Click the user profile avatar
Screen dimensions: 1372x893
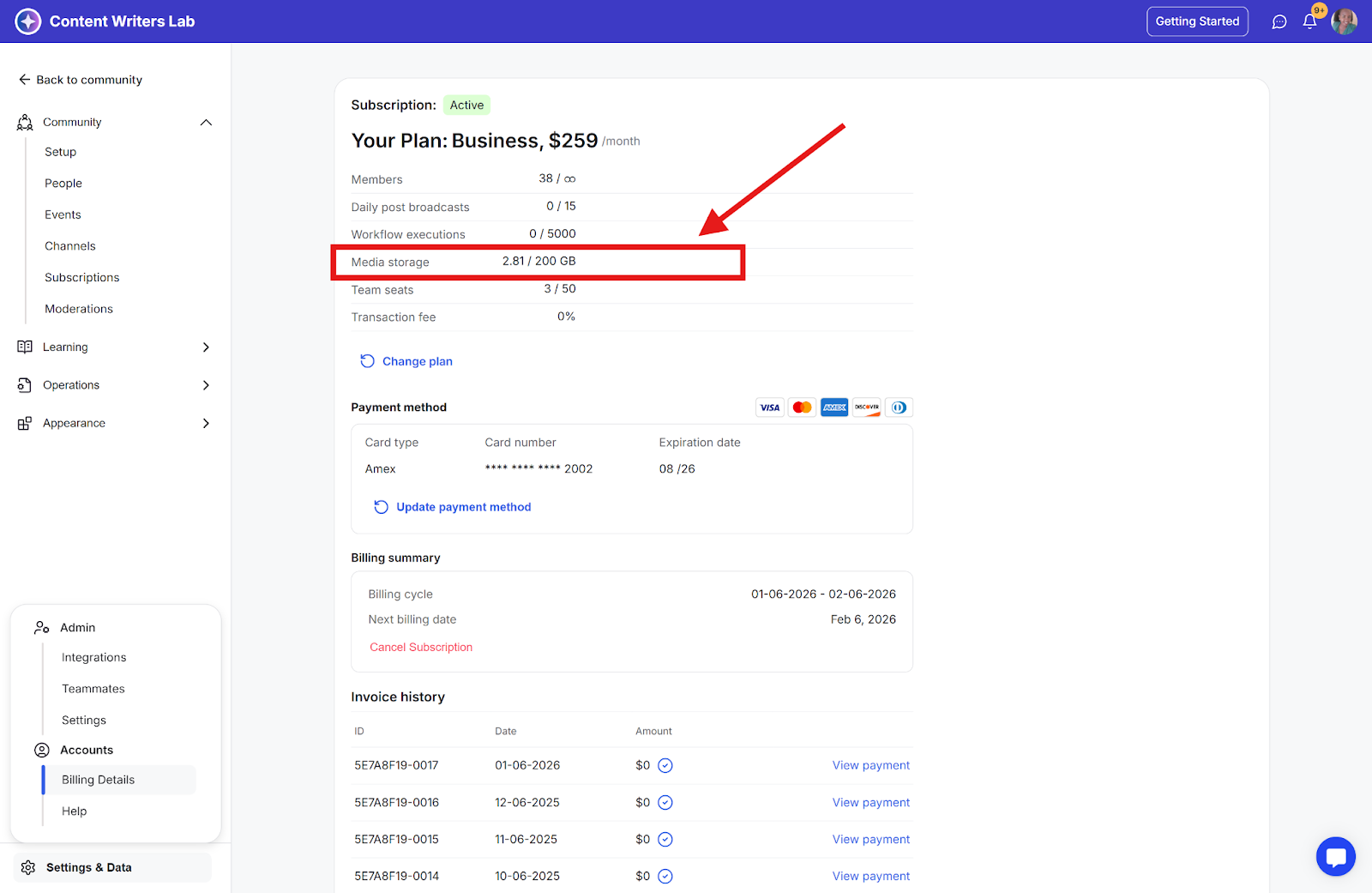click(x=1344, y=21)
